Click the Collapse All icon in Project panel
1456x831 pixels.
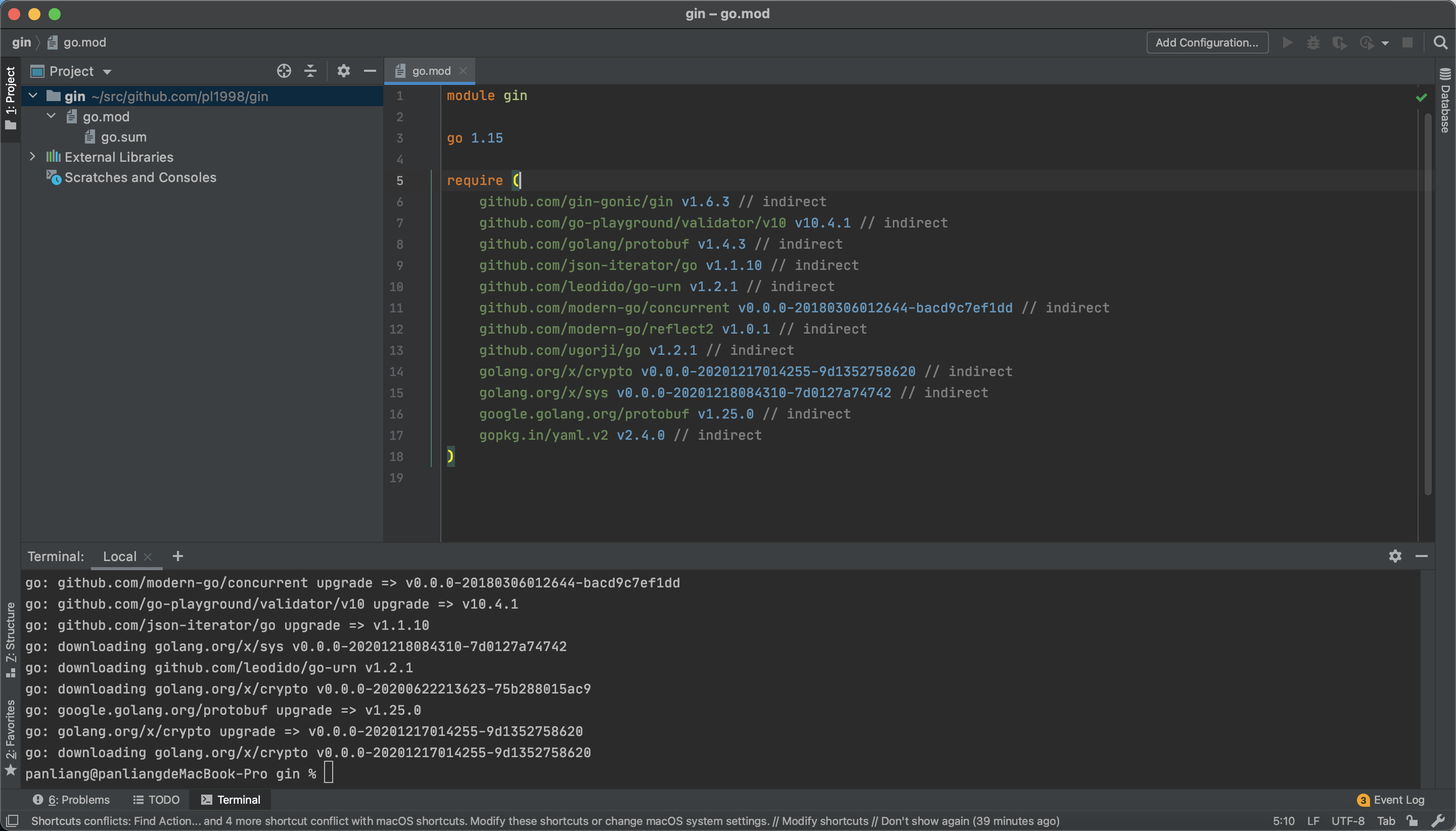tap(310, 71)
